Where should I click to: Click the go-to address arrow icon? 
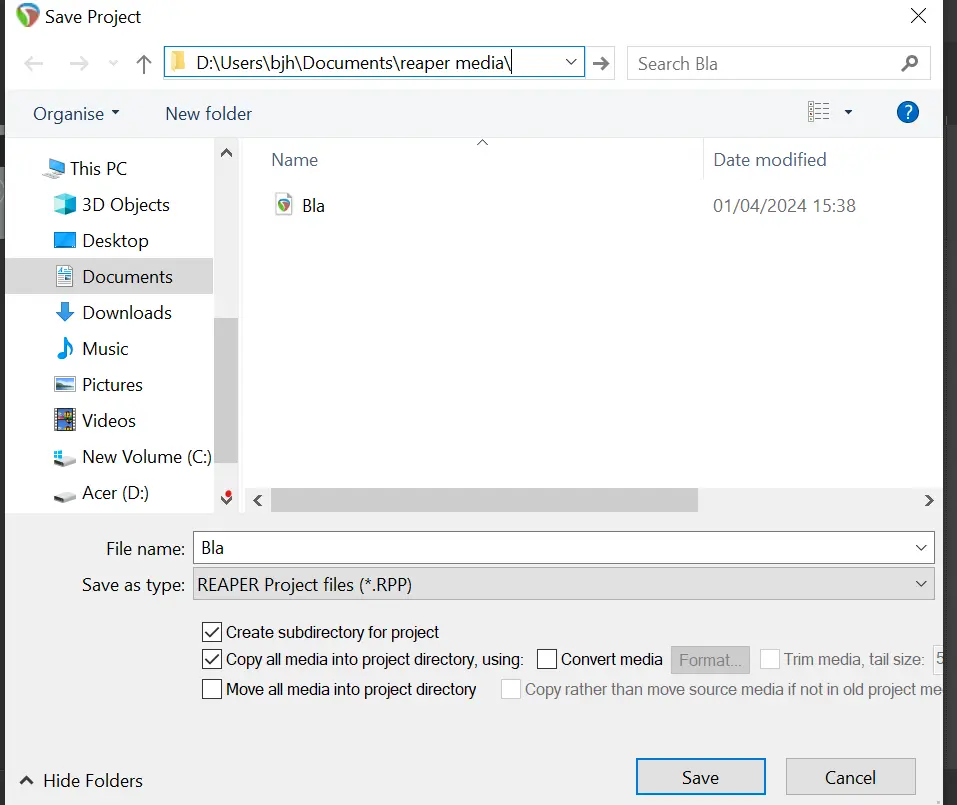pyautogui.click(x=601, y=64)
